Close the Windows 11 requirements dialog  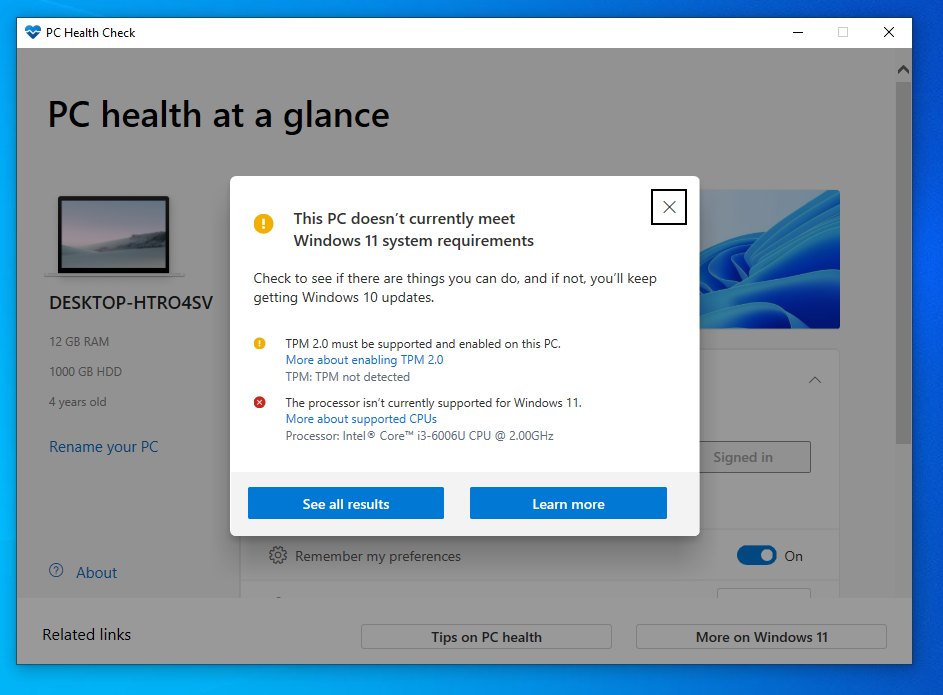click(669, 207)
